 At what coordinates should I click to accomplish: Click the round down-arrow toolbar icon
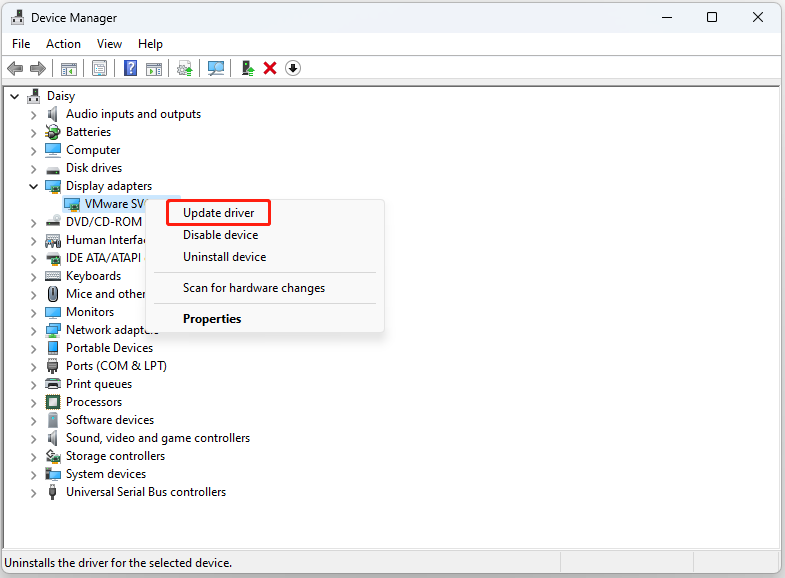point(293,68)
